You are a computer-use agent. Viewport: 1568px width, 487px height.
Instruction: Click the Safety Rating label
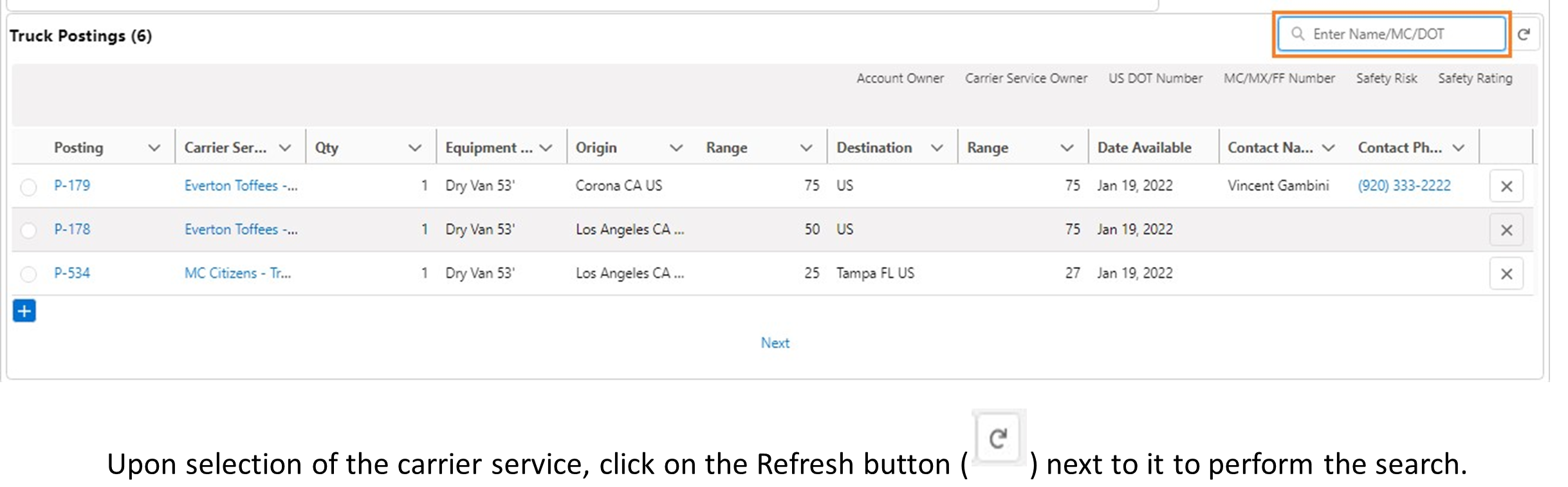1475,78
